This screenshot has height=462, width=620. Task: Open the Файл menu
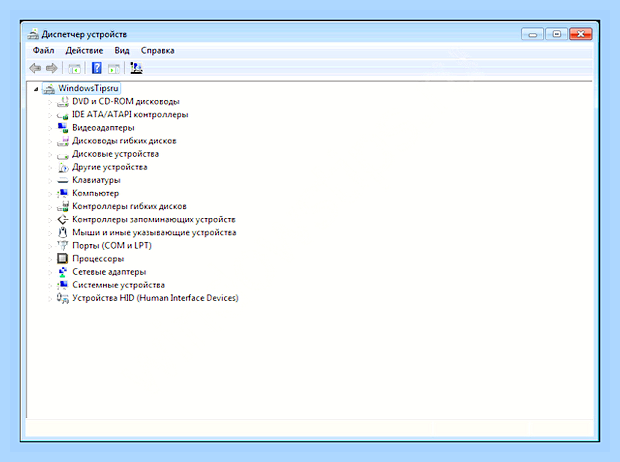pyautogui.click(x=43, y=51)
